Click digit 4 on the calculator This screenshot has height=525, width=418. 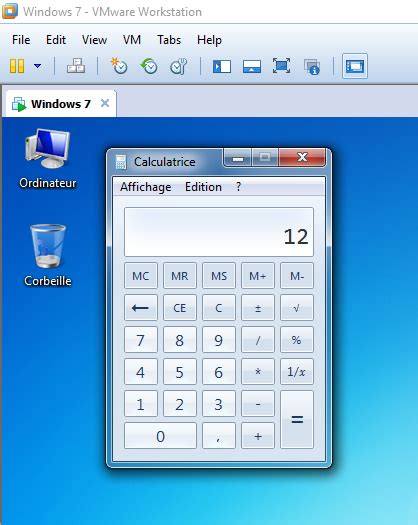click(x=141, y=372)
